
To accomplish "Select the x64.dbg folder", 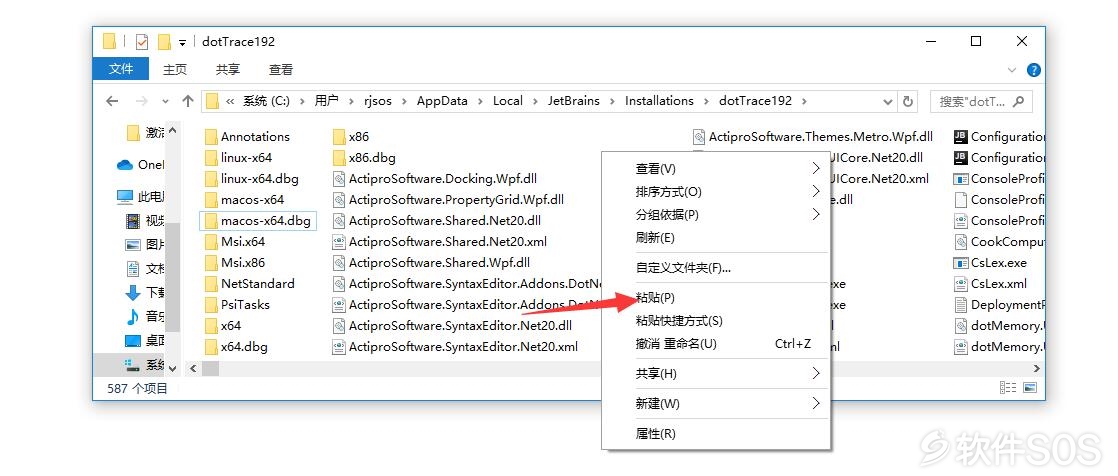I will coord(236,347).
